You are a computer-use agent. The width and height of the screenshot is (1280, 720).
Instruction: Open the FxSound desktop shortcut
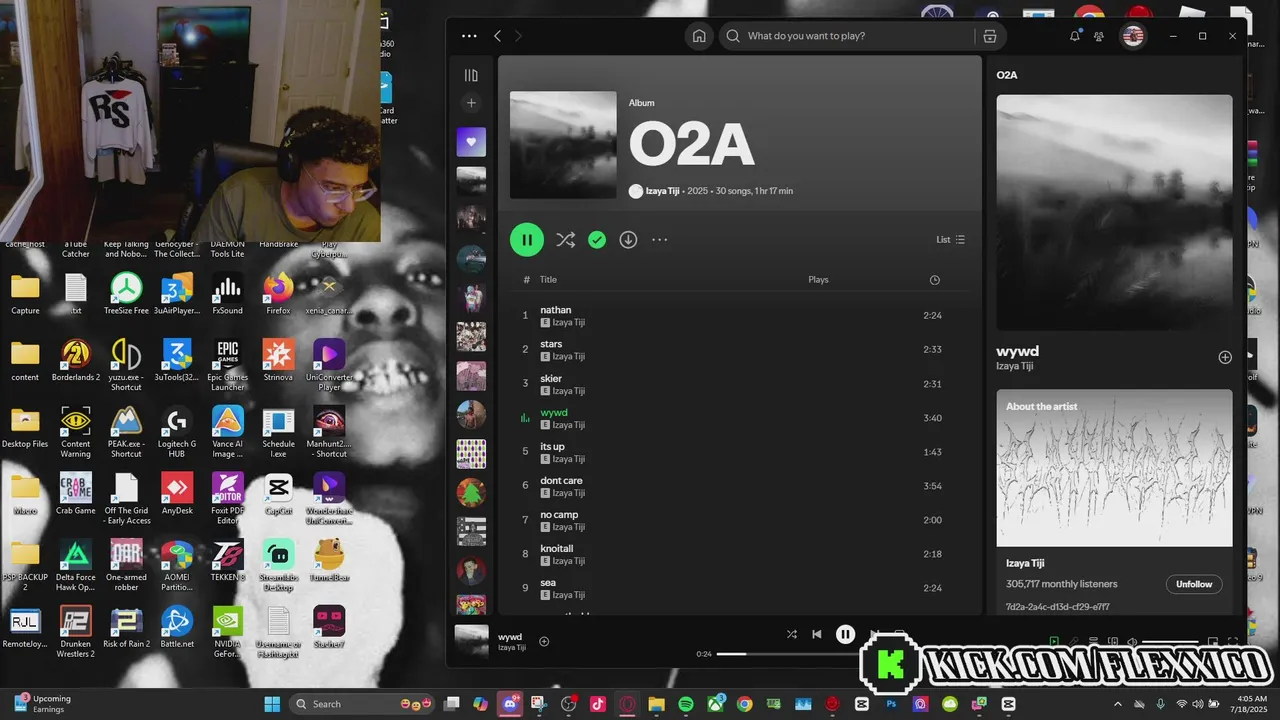coord(228,294)
